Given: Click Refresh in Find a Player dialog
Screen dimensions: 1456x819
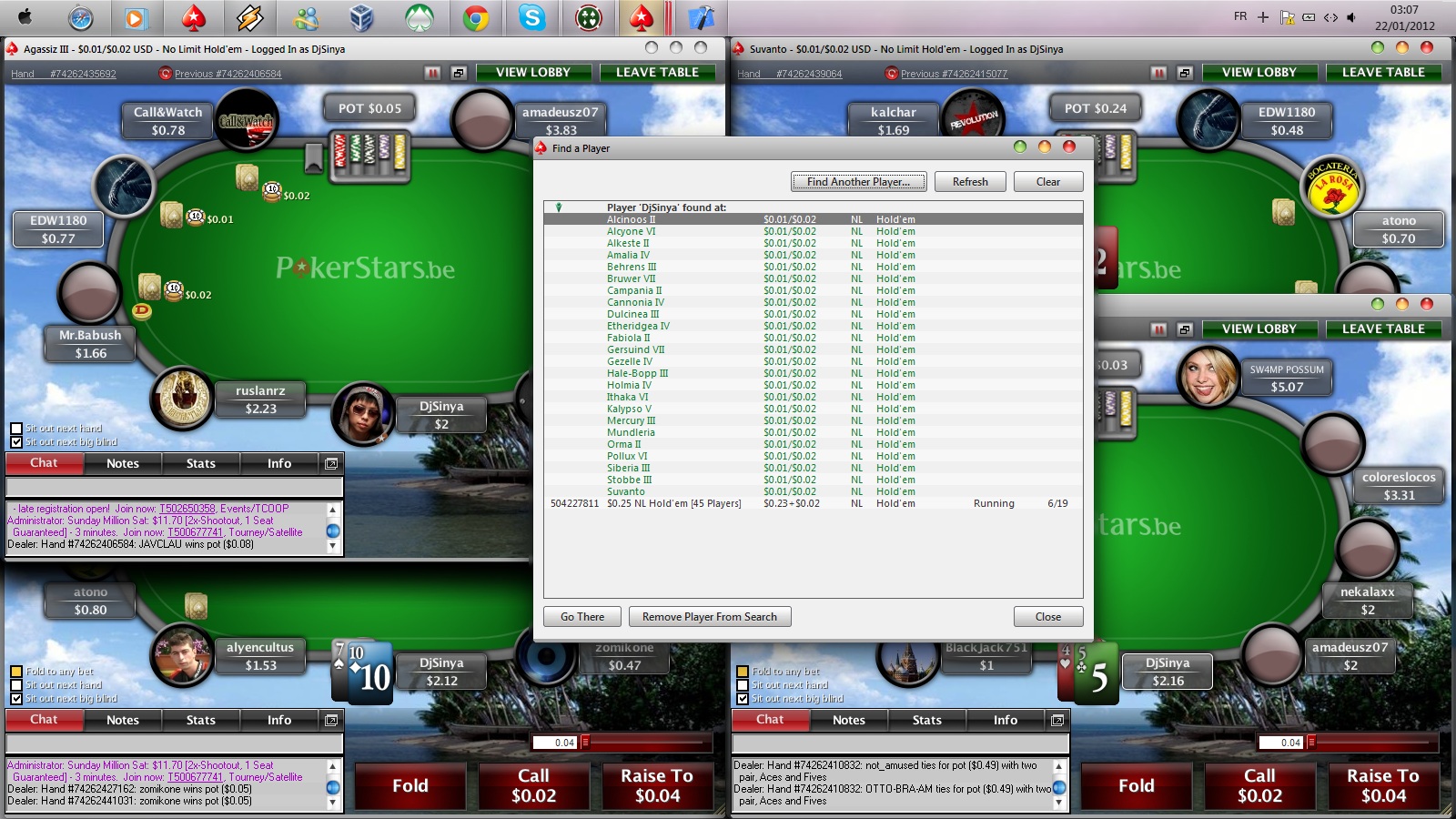Looking at the screenshot, I should pyautogui.click(x=970, y=182).
